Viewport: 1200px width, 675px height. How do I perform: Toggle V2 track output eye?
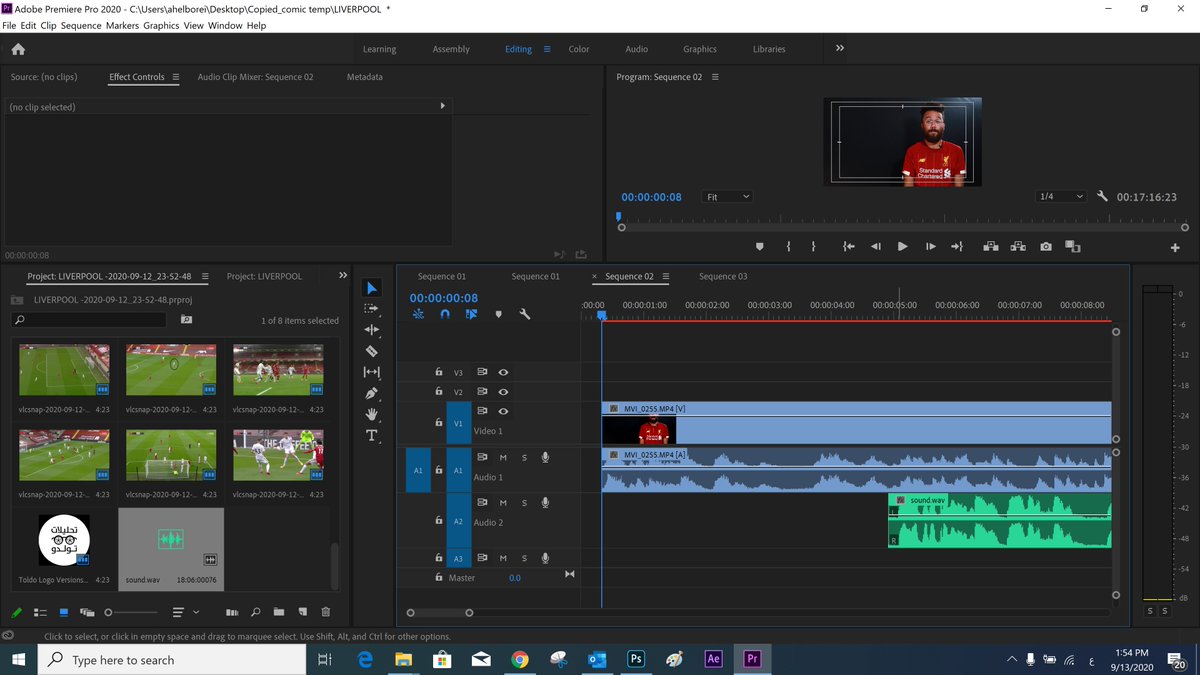point(503,392)
